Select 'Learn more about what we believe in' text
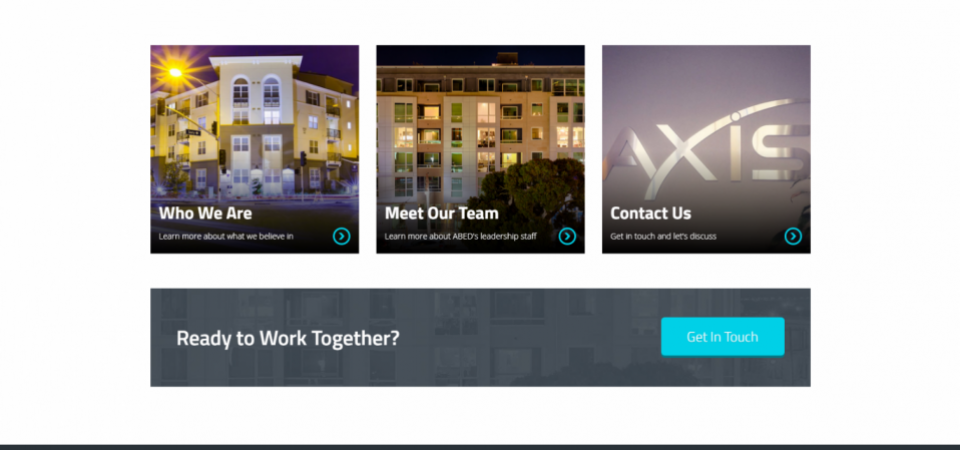 (x=226, y=236)
